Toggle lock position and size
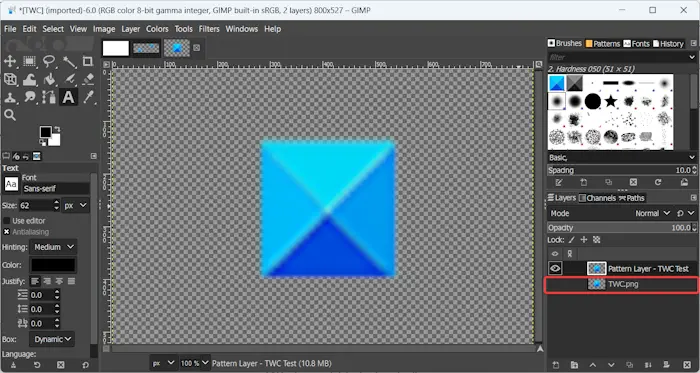700x373 pixels. click(x=583, y=240)
